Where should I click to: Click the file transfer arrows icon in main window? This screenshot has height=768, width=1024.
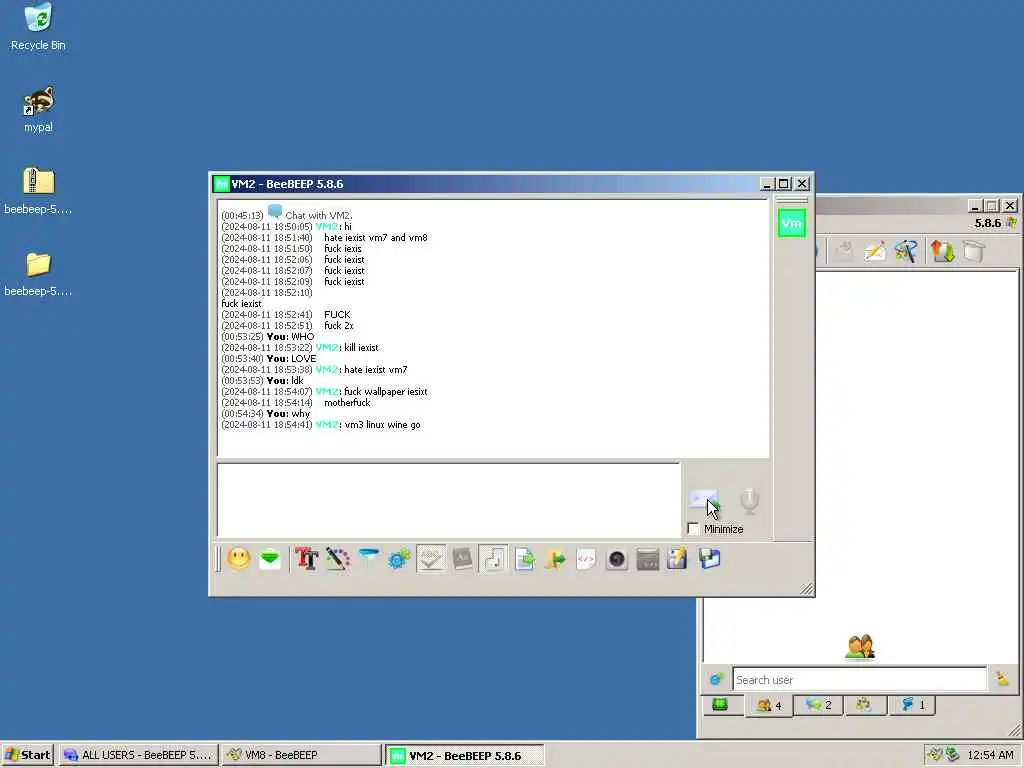point(942,251)
